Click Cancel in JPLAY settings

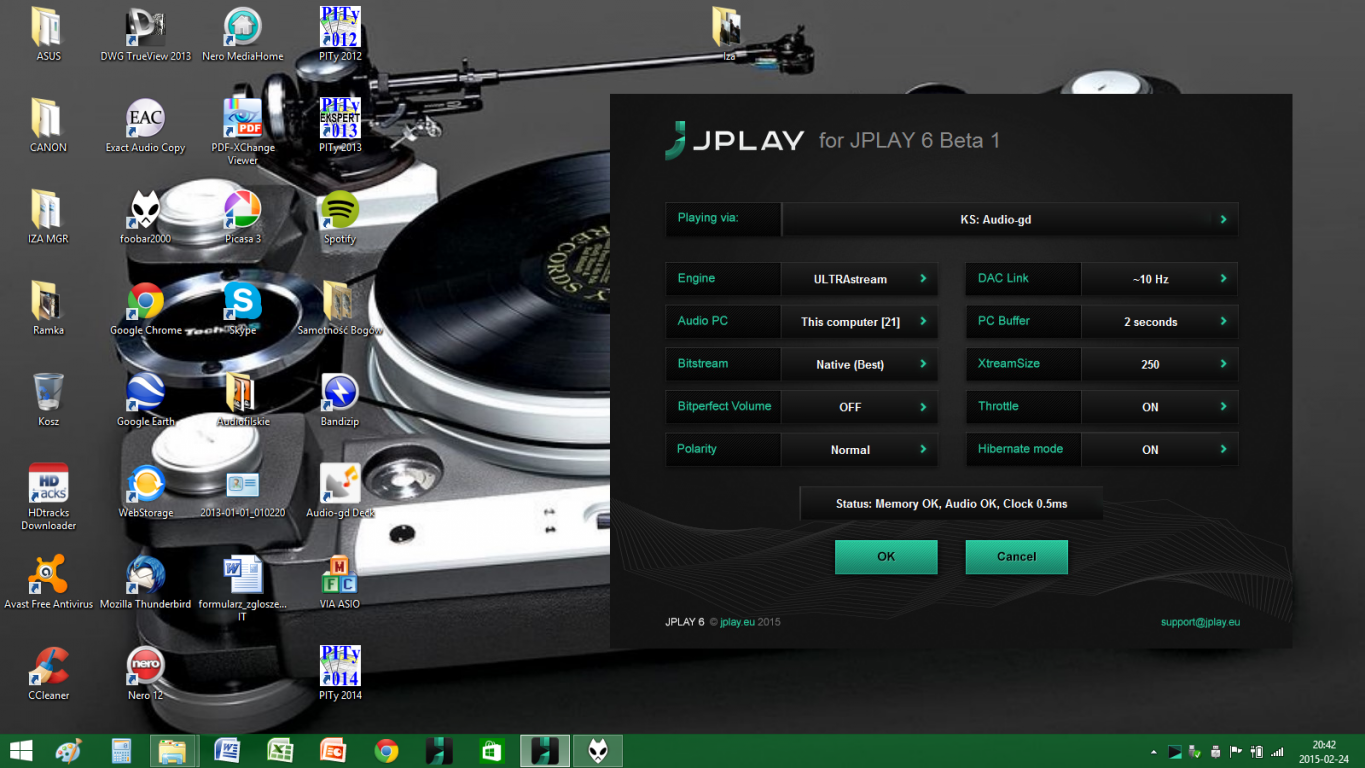pyautogui.click(x=1016, y=557)
